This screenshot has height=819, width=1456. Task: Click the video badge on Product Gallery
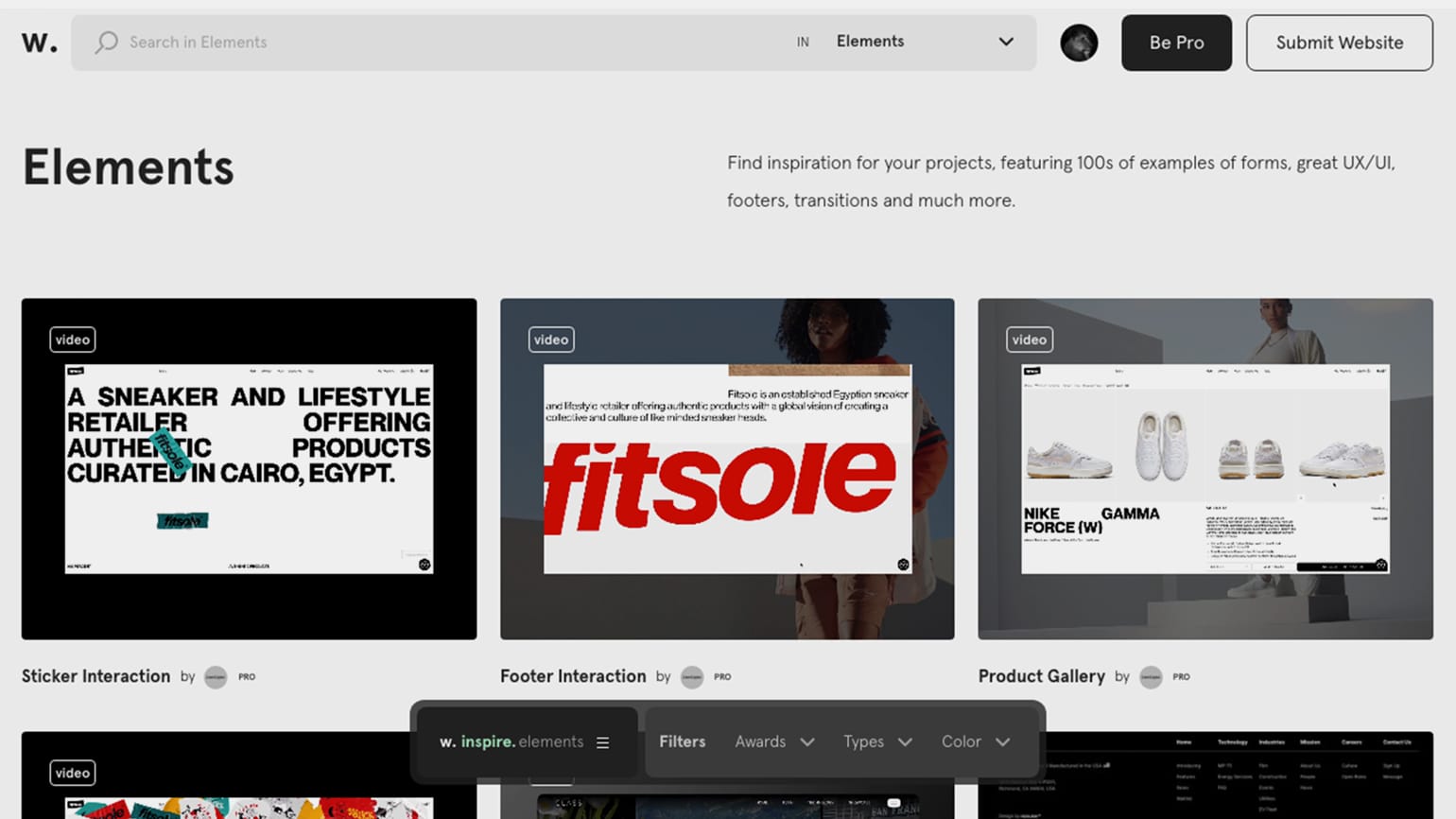pyautogui.click(x=1030, y=340)
